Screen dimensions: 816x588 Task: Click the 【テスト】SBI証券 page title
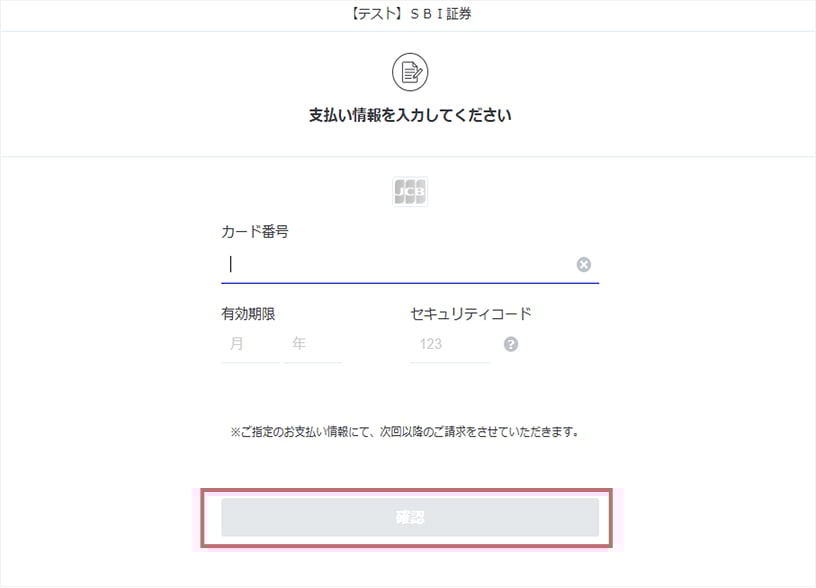point(408,14)
